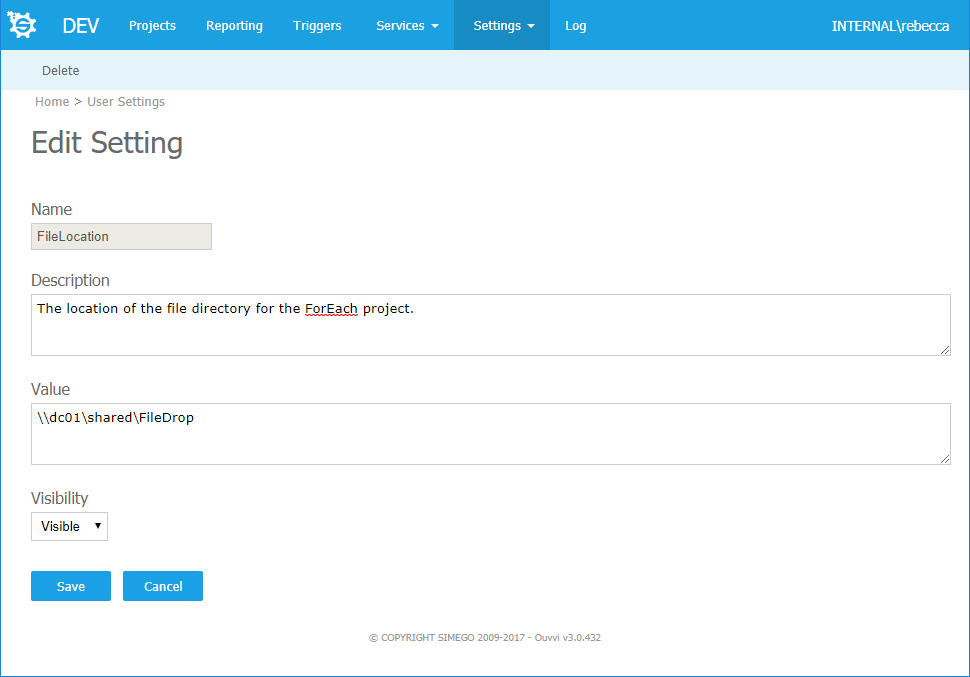The height and width of the screenshot is (677, 970).
Task: Click the Name label
Action: point(51,209)
